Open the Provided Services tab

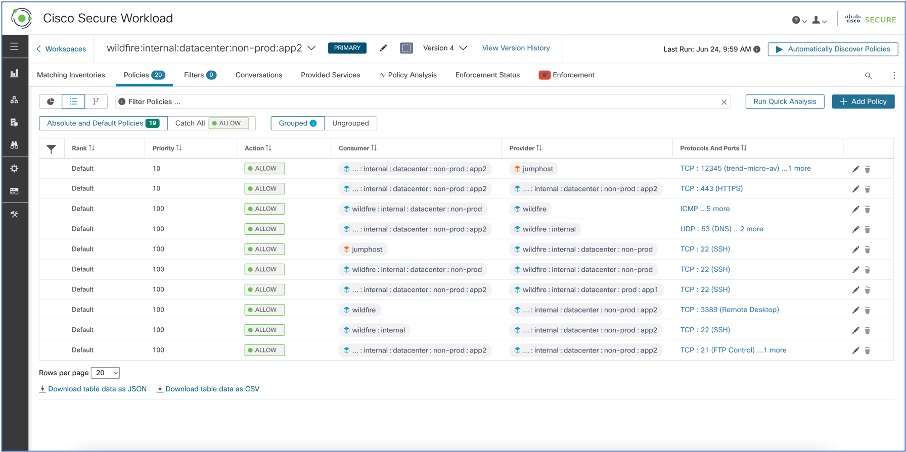point(331,75)
